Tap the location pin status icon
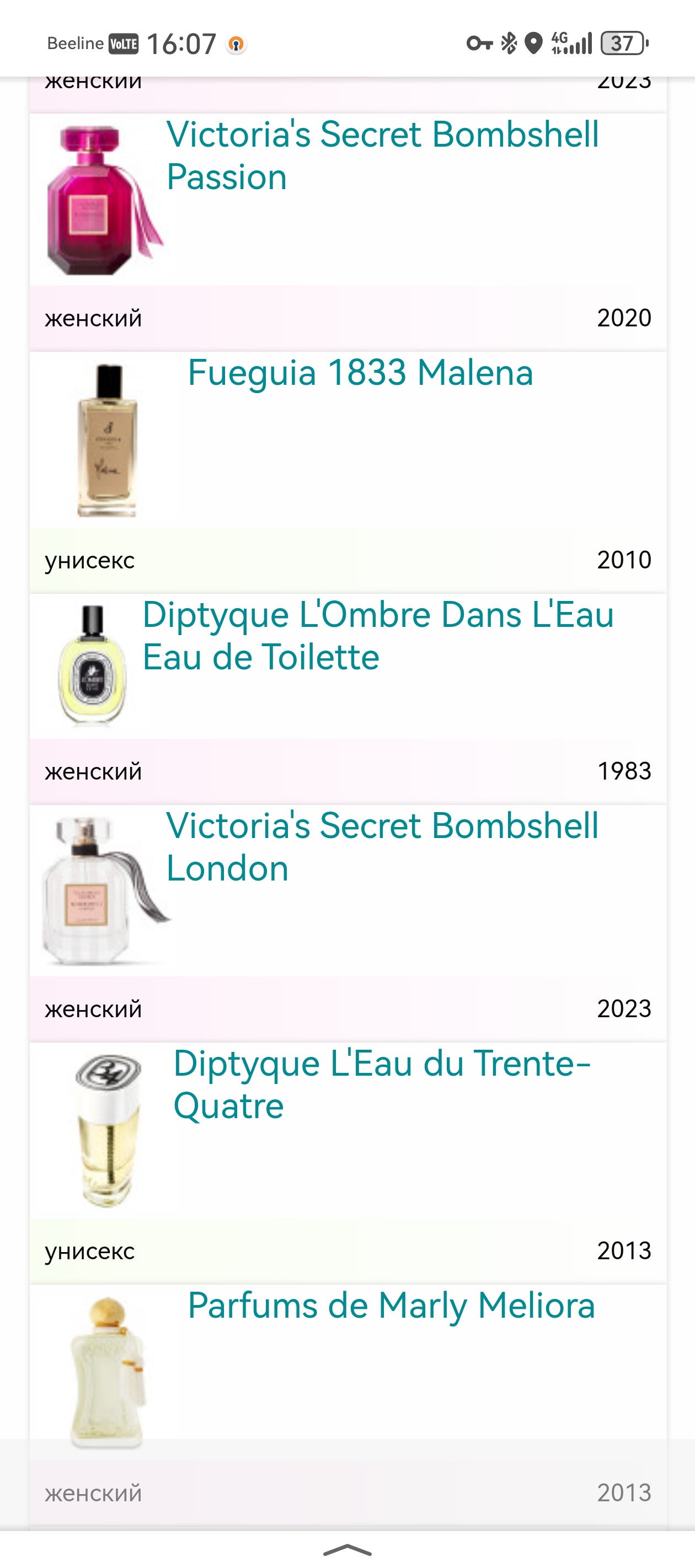This screenshot has width=695, height=1568. [x=533, y=43]
